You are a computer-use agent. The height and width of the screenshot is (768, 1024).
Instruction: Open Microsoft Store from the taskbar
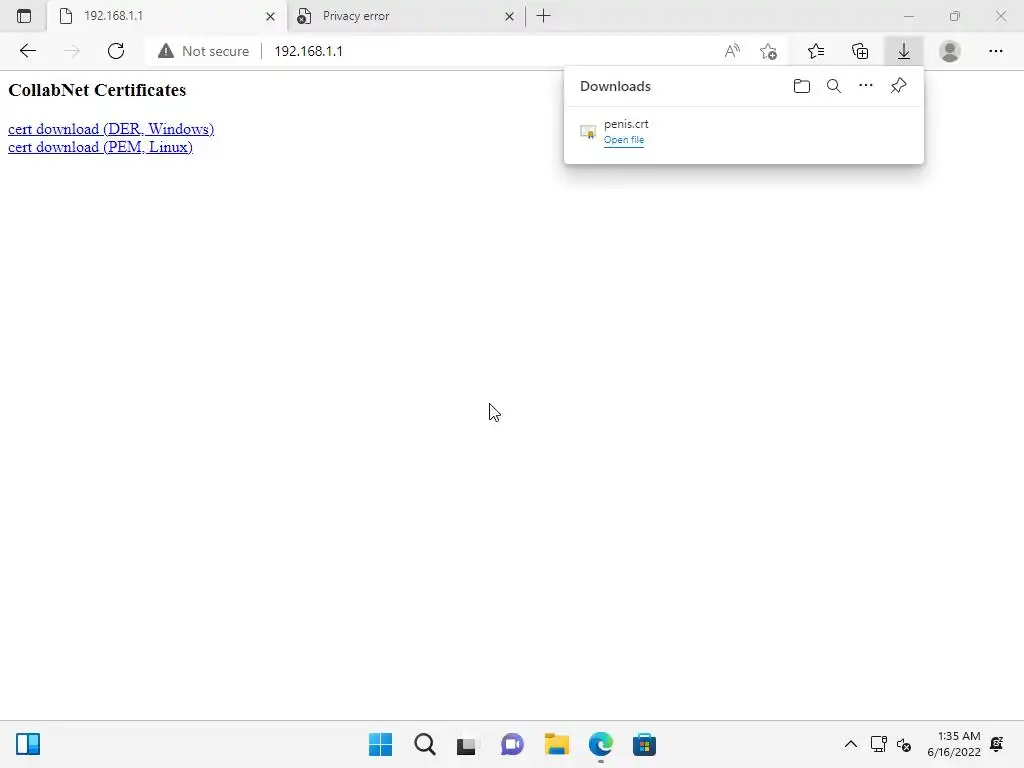(644, 744)
